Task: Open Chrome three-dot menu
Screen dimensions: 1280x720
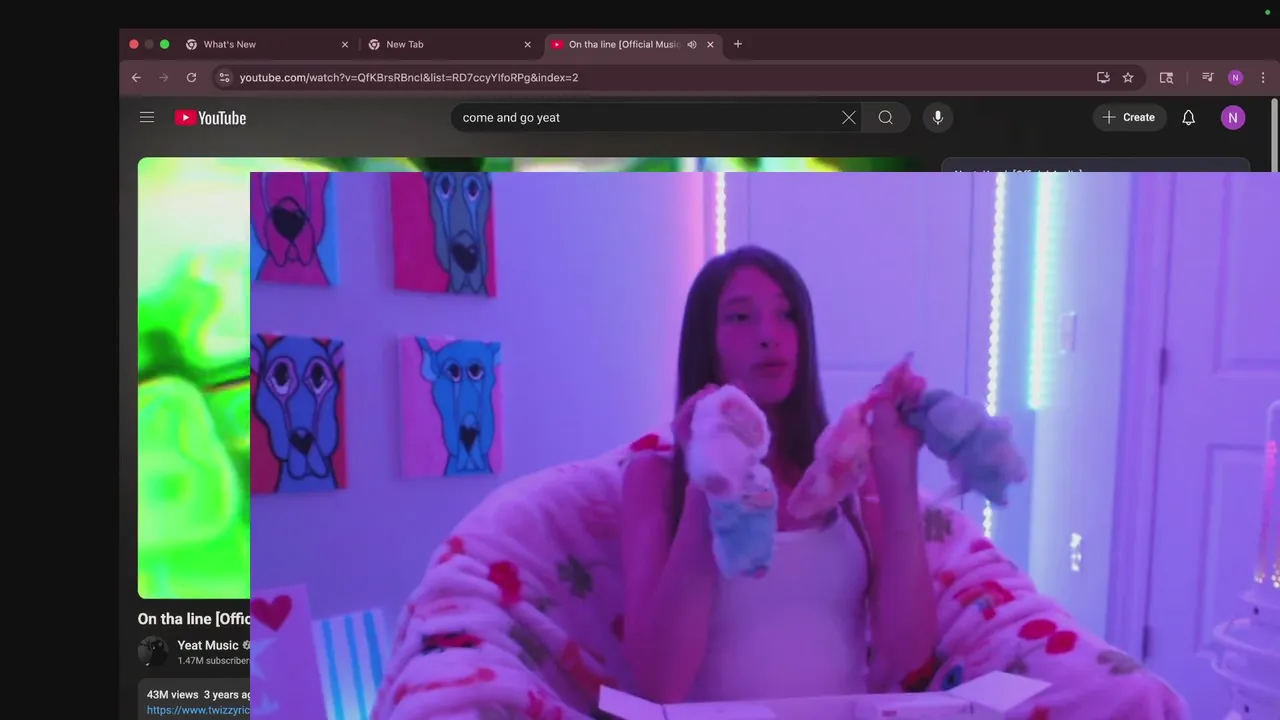Action: coord(1263,77)
